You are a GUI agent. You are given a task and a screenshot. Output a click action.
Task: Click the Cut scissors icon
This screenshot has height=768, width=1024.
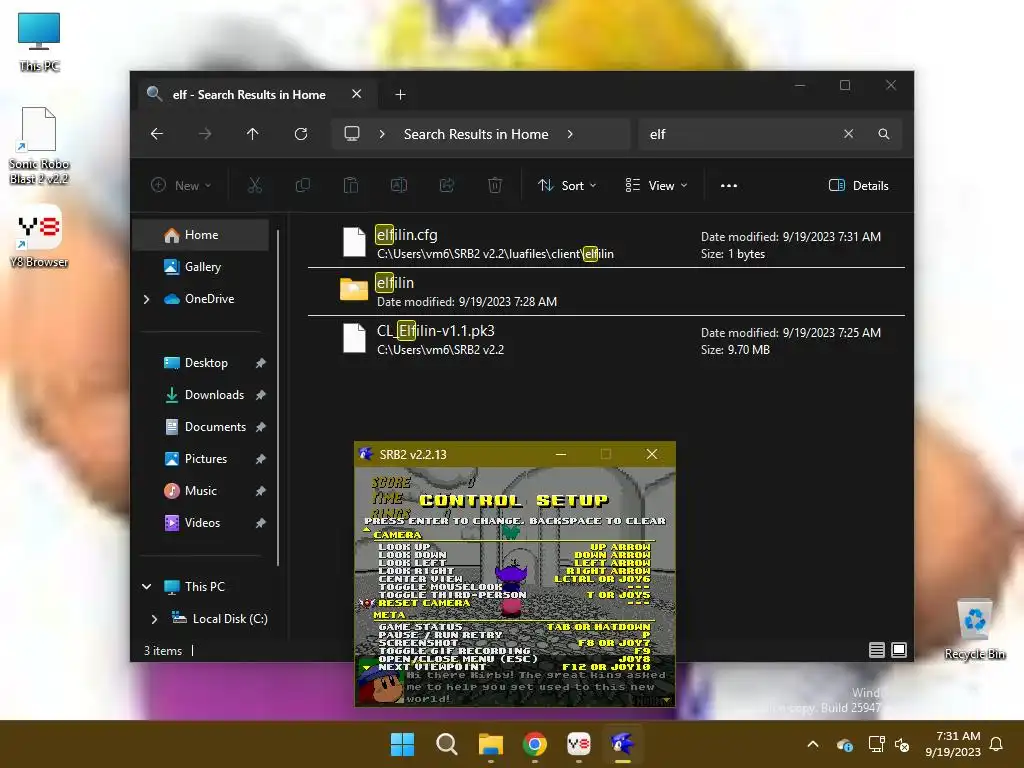pos(255,185)
